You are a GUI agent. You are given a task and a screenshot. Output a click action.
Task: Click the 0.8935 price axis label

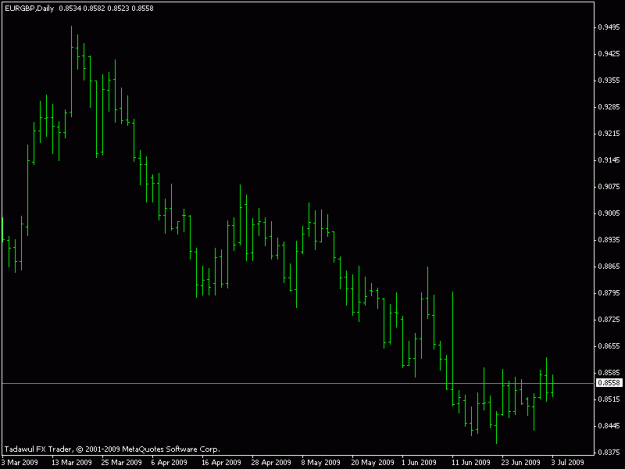609,240
